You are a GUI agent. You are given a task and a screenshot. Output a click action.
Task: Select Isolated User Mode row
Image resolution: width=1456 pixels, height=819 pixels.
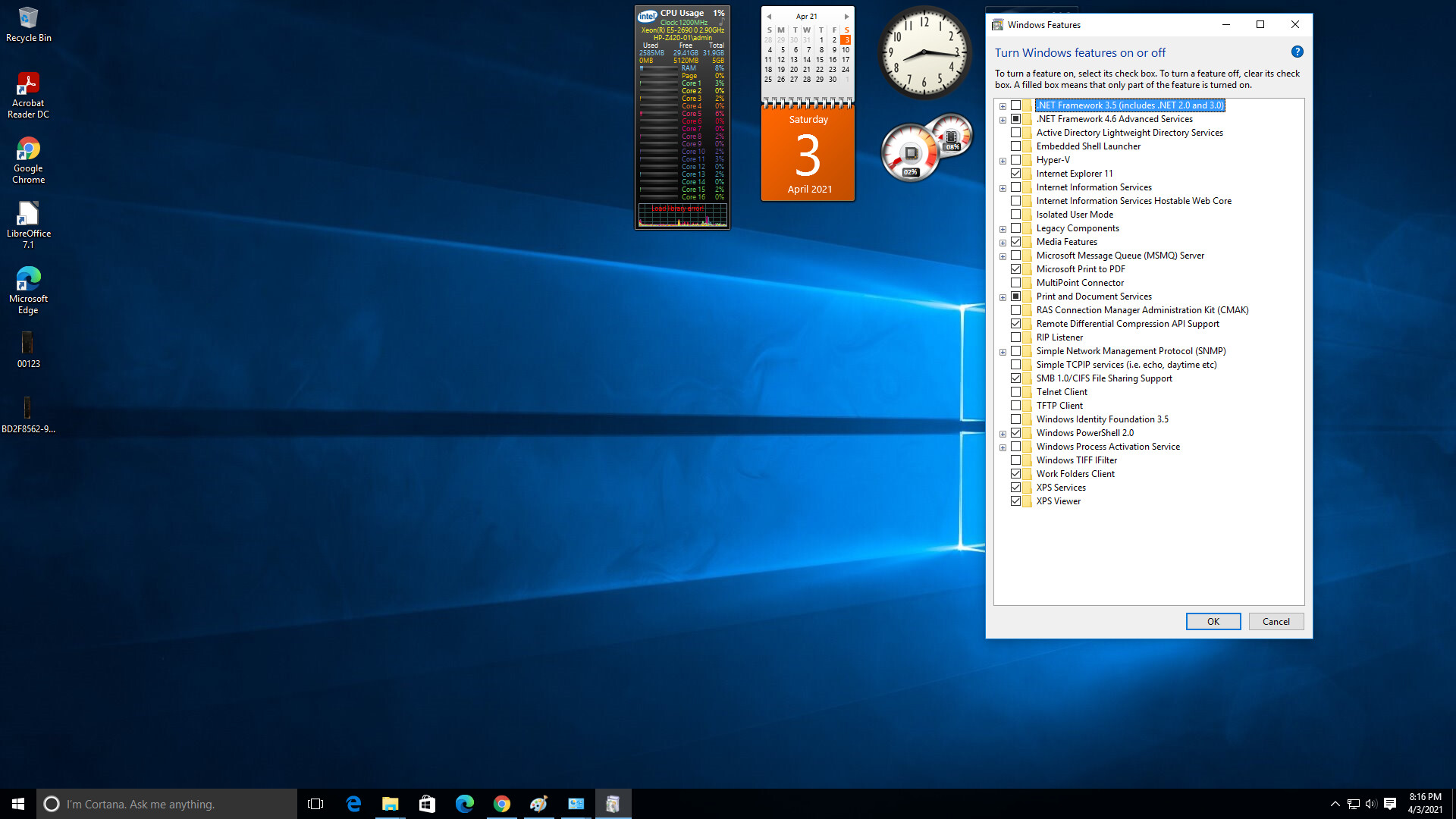pyautogui.click(x=1075, y=215)
